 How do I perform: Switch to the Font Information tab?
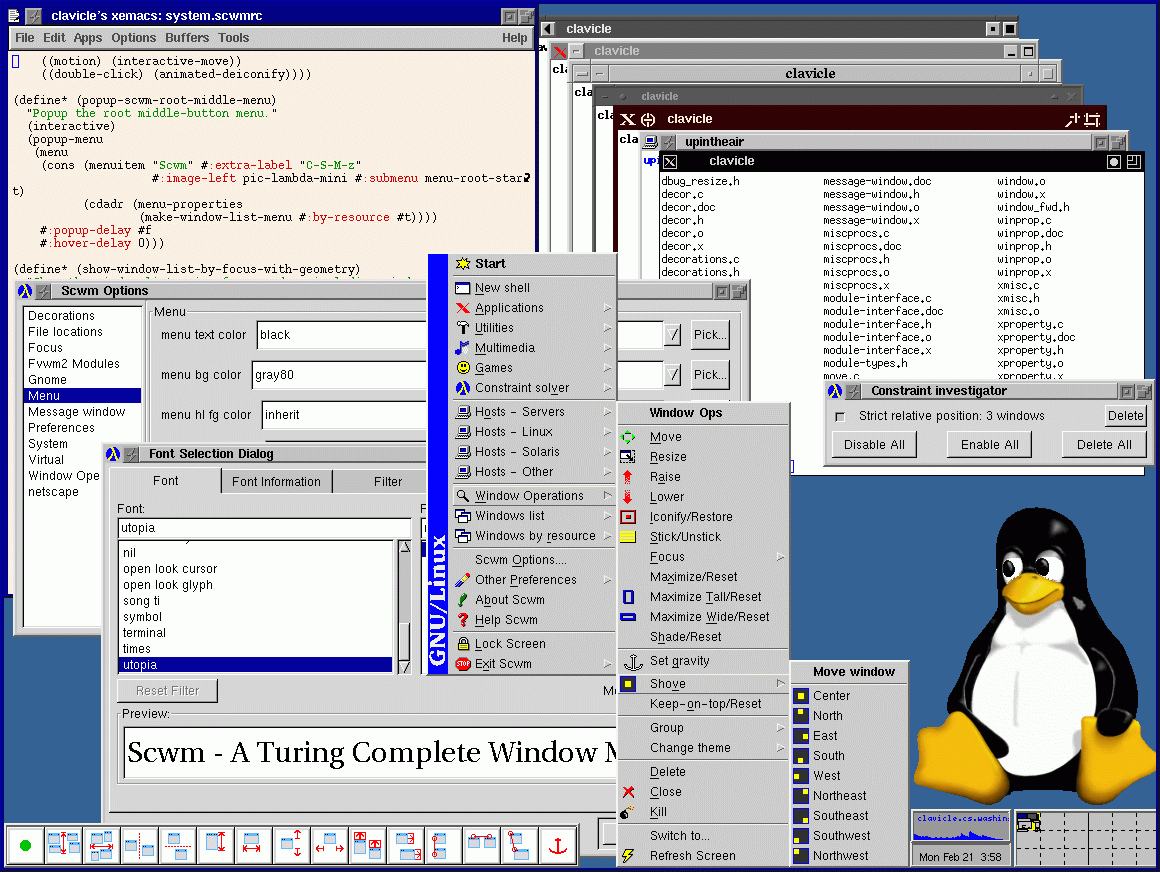276,481
